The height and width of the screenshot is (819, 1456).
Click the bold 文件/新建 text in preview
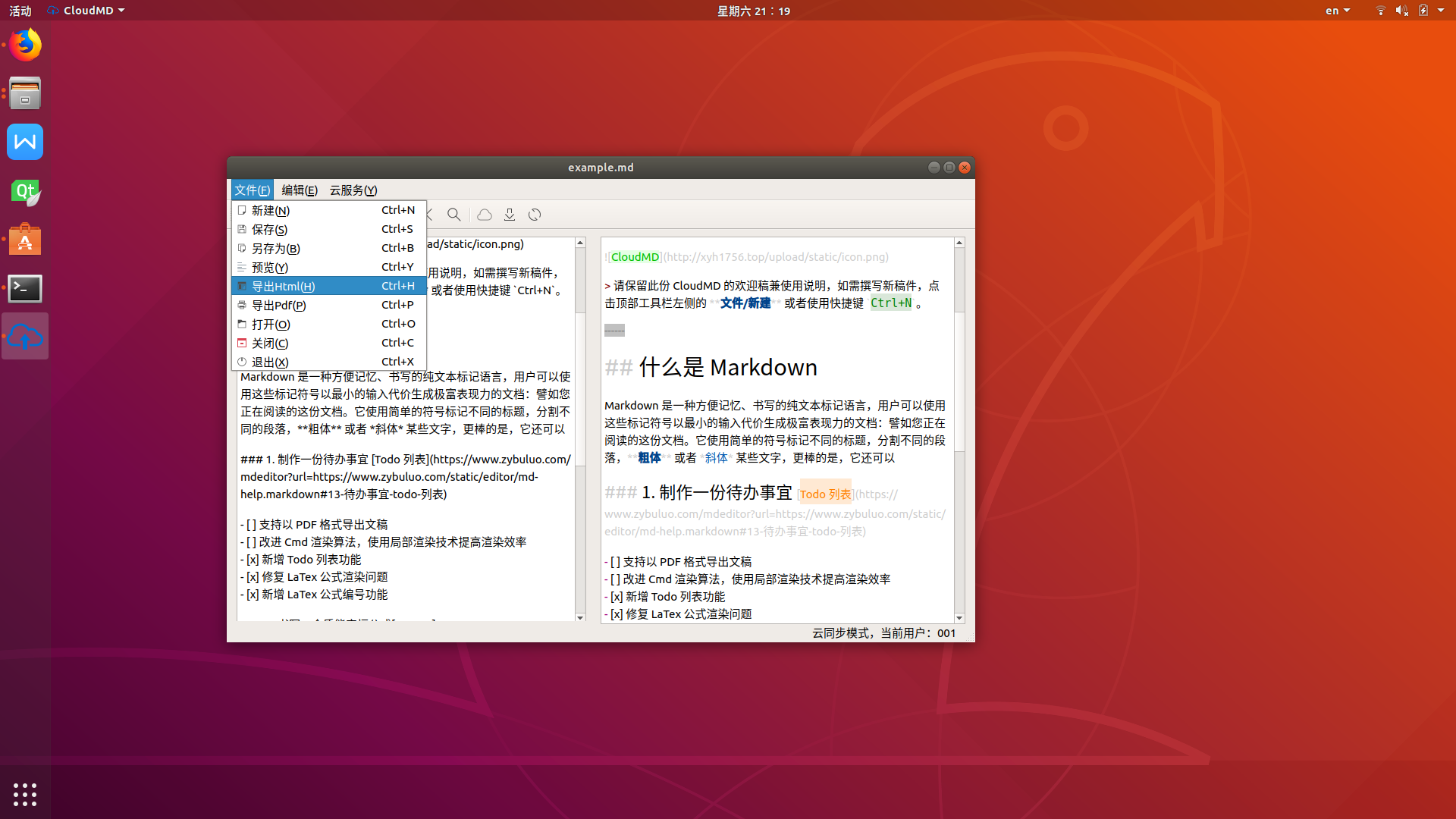point(745,303)
